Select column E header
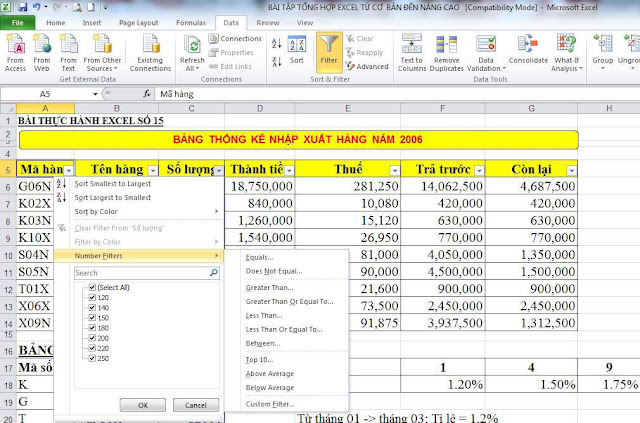640x423 pixels. pyautogui.click(x=348, y=108)
